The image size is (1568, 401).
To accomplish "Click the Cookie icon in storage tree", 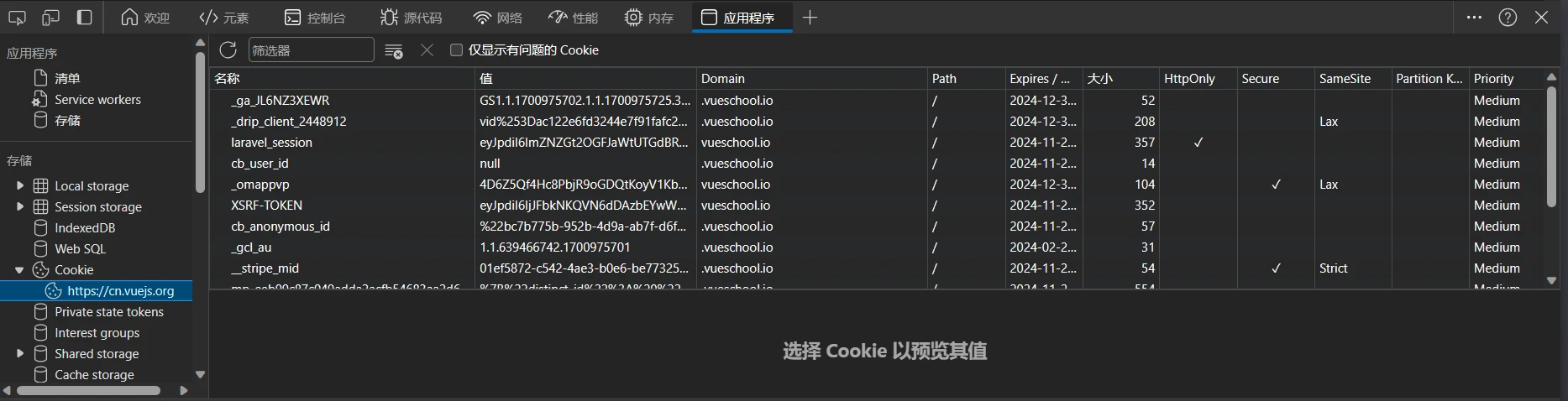I will (40, 270).
